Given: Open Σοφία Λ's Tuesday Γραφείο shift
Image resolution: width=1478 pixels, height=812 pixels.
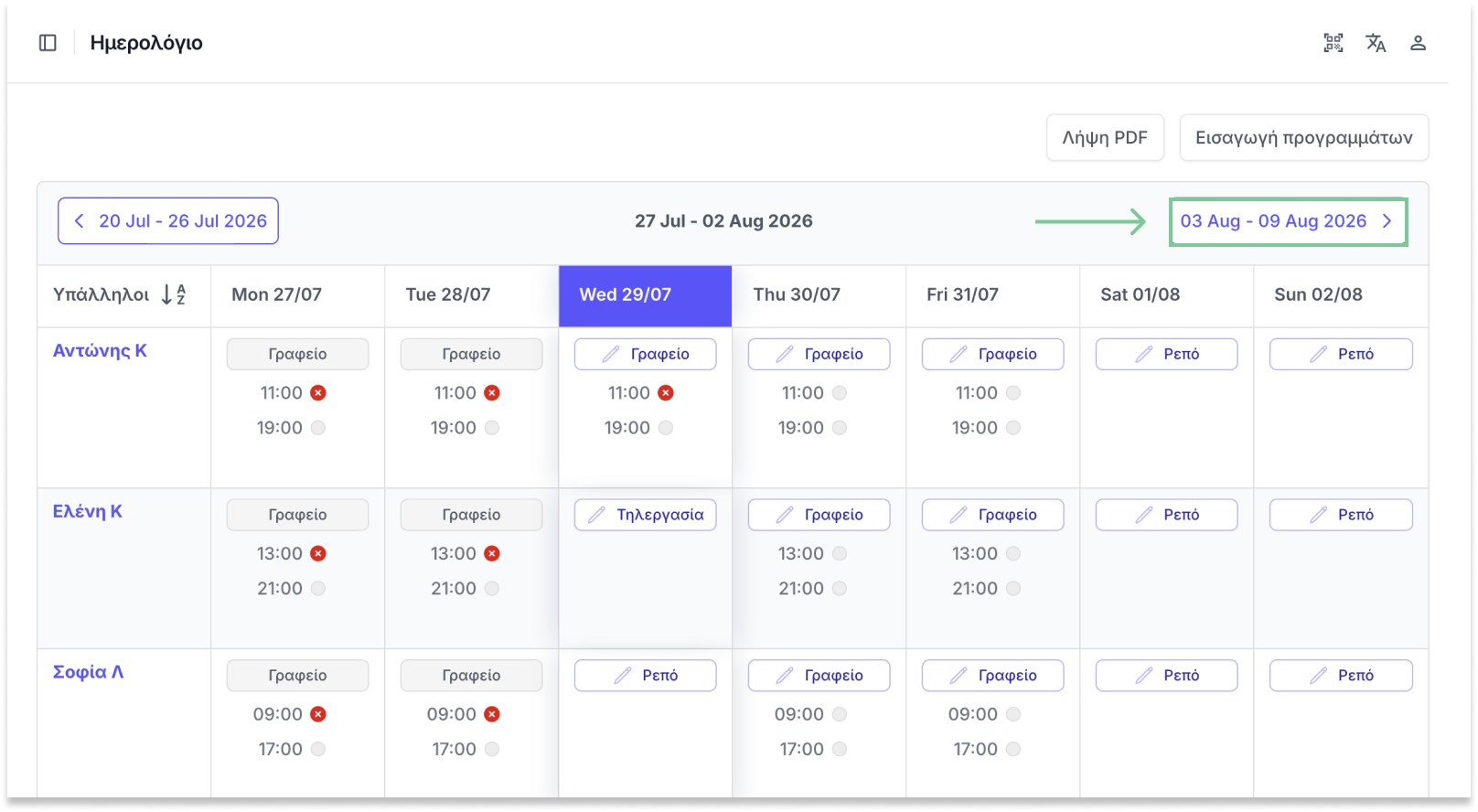Looking at the screenshot, I should point(471,676).
